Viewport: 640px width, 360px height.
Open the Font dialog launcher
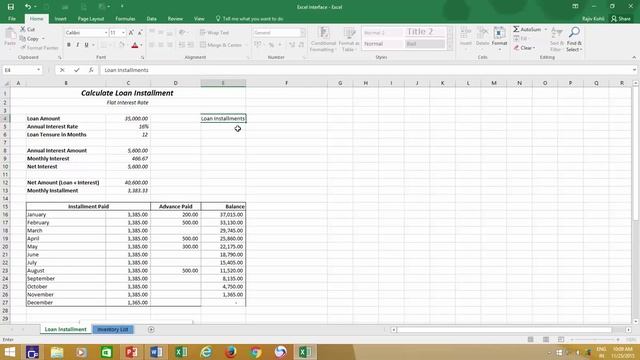pos(142,58)
